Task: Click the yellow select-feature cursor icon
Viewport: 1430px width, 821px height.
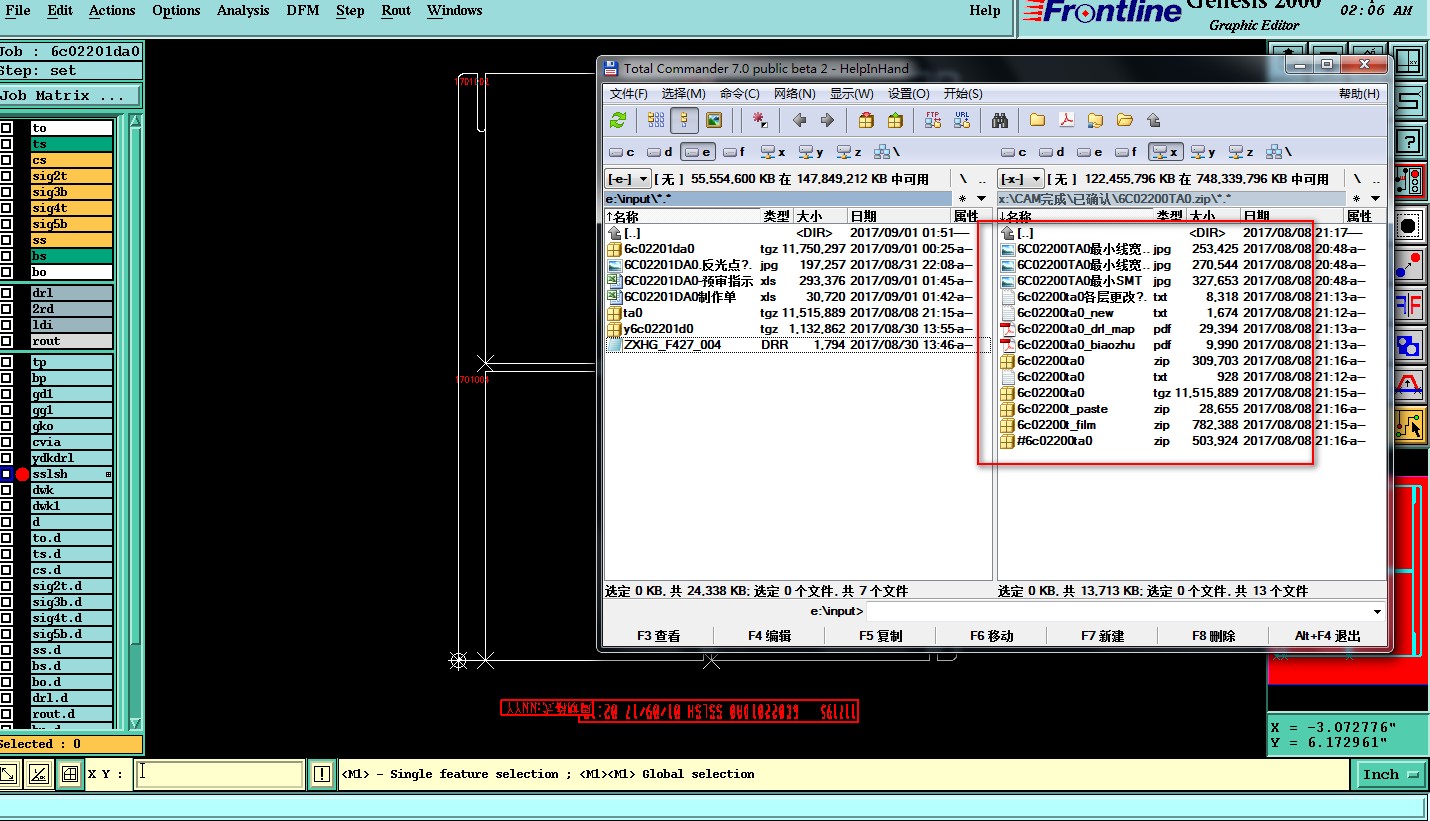Action: 1408,427
